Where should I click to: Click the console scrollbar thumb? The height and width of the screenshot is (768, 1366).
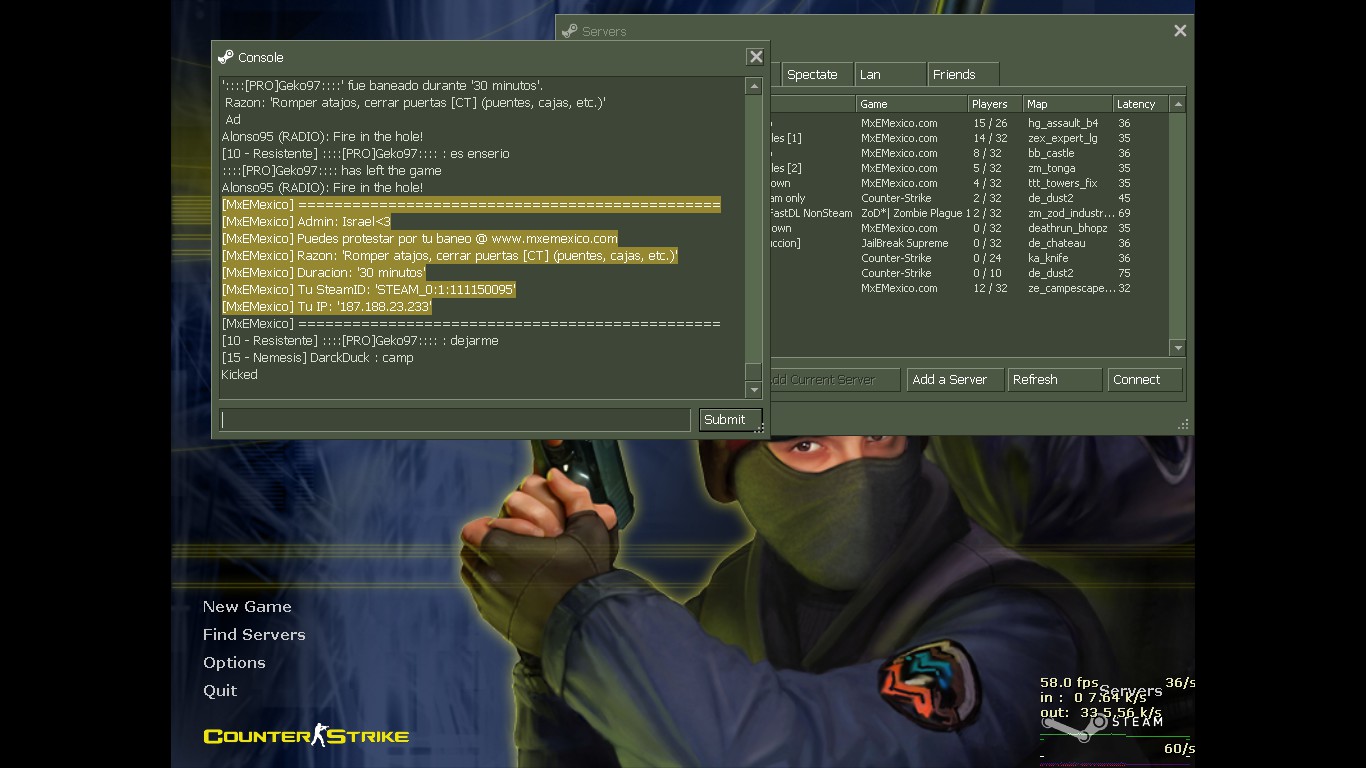coord(754,371)
